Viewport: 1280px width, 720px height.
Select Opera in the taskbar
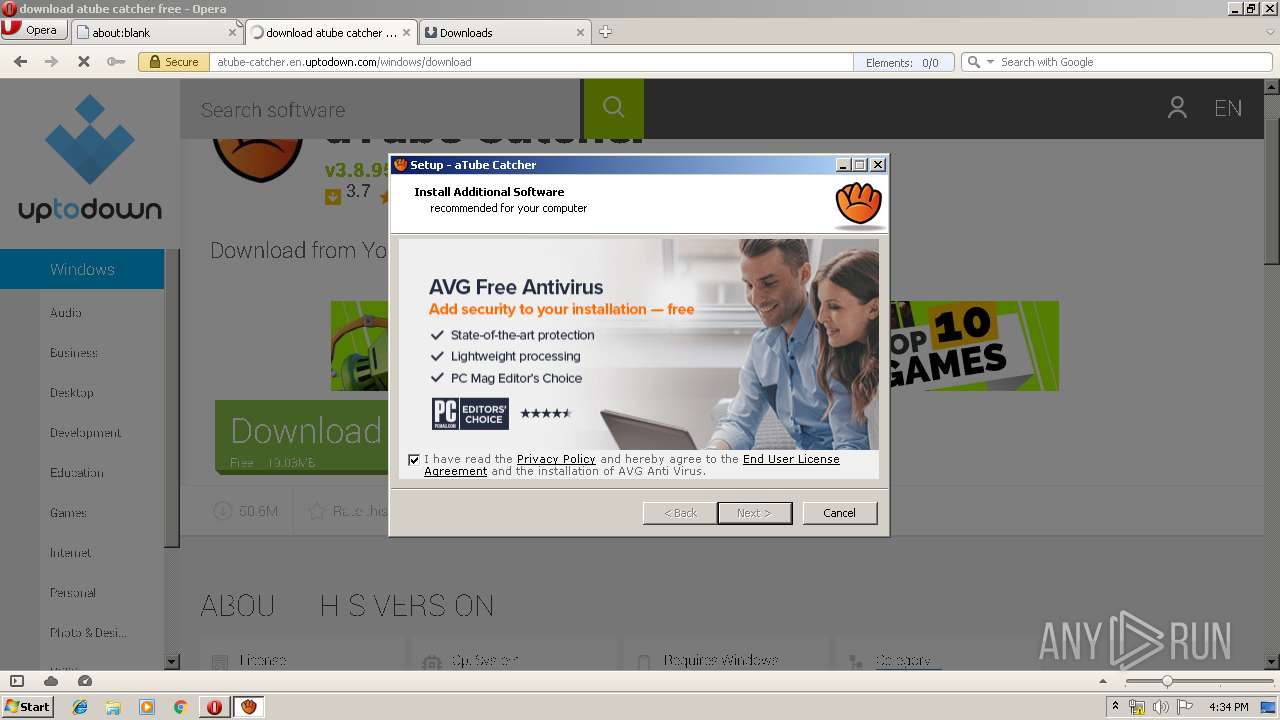(x=214, y=707)
